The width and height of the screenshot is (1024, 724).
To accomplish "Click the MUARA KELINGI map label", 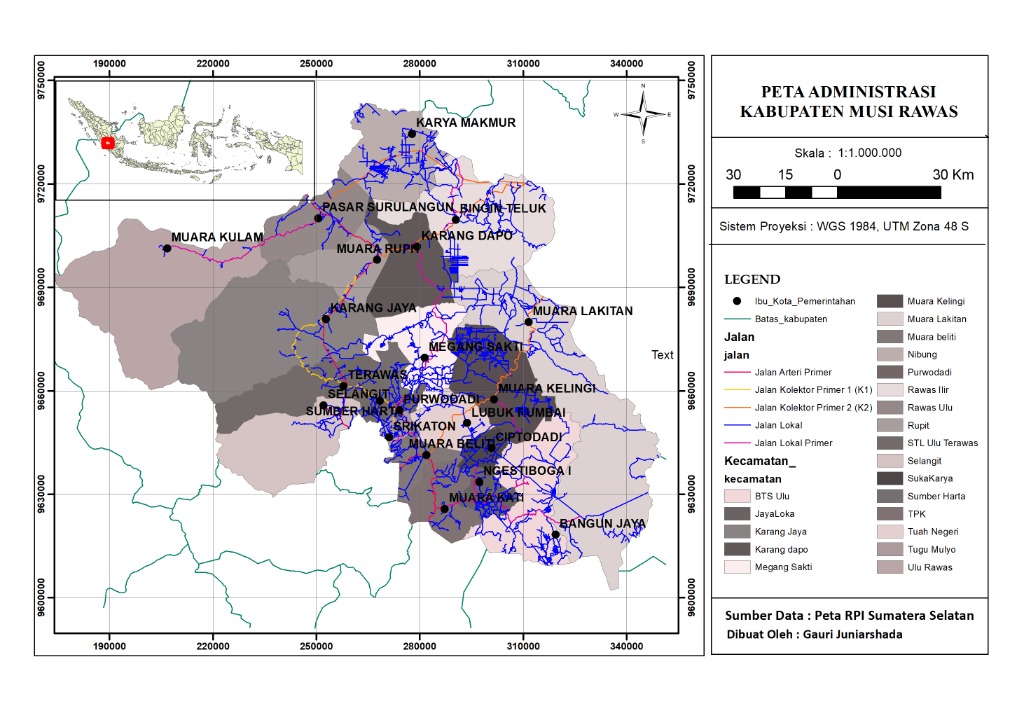I will (x=547, y=388).
